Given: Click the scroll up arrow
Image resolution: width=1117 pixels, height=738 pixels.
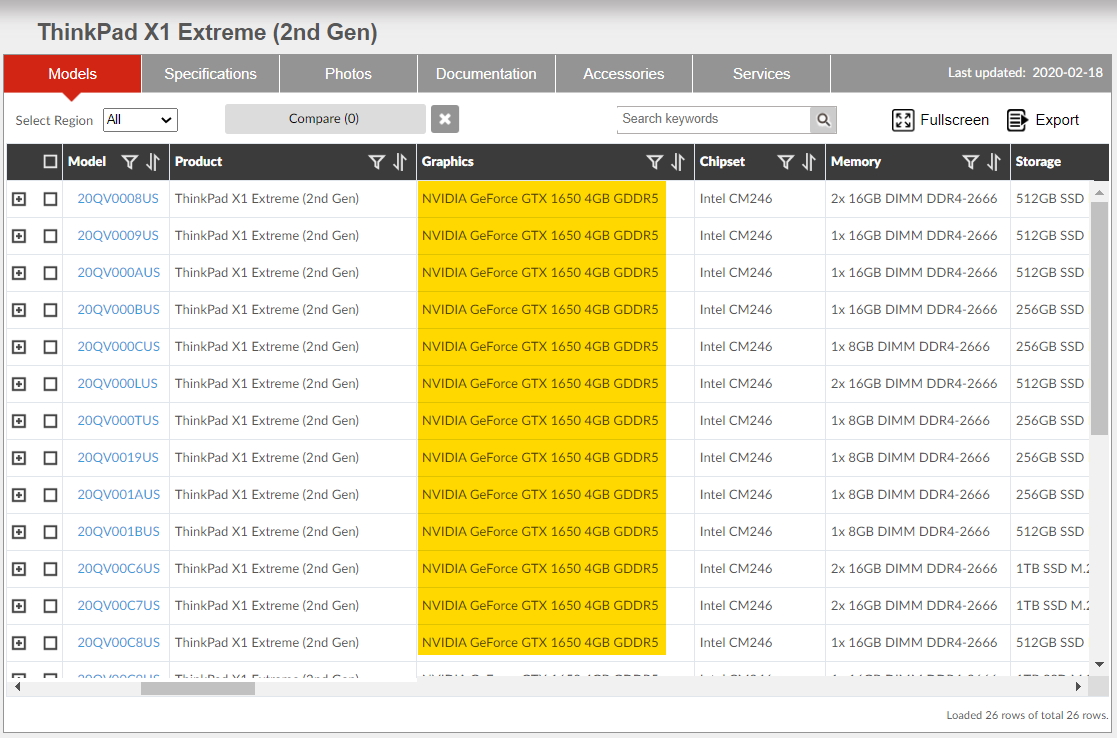Looking at the screenshot, I should point(1098,192).
